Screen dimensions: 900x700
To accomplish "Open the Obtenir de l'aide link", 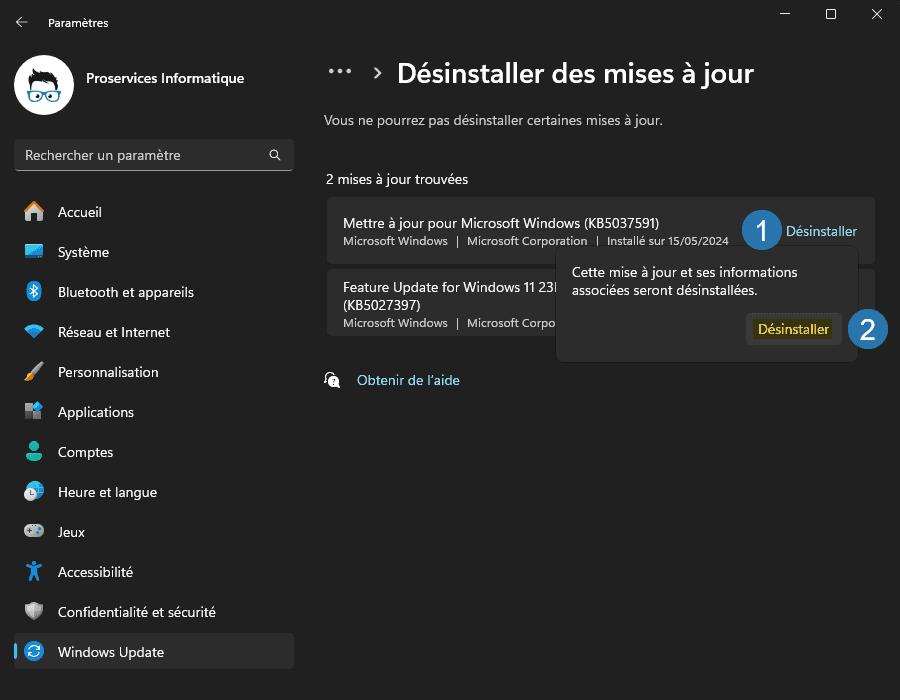I will tap(408, 380).
